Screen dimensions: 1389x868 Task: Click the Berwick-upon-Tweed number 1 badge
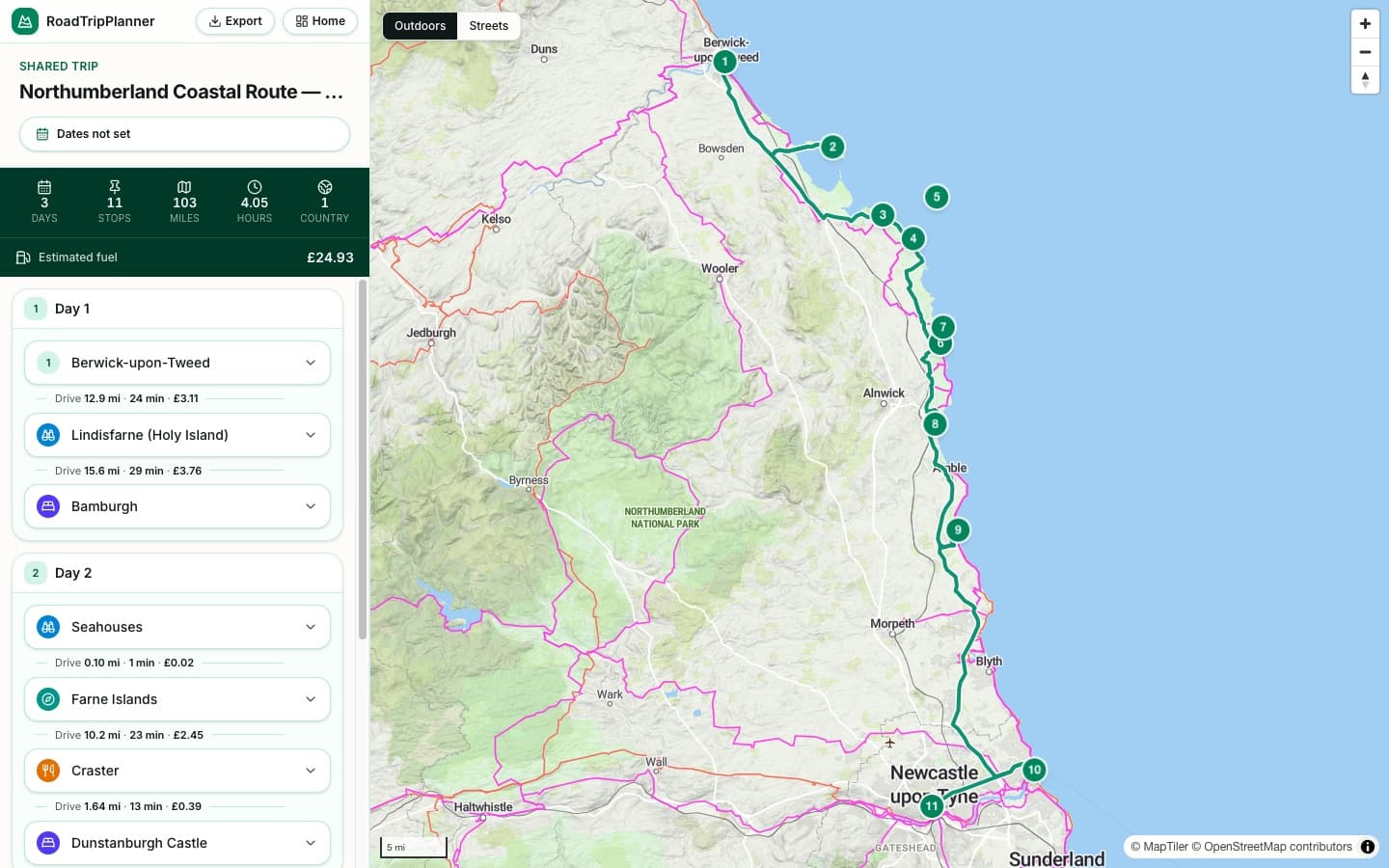point(48,363)
